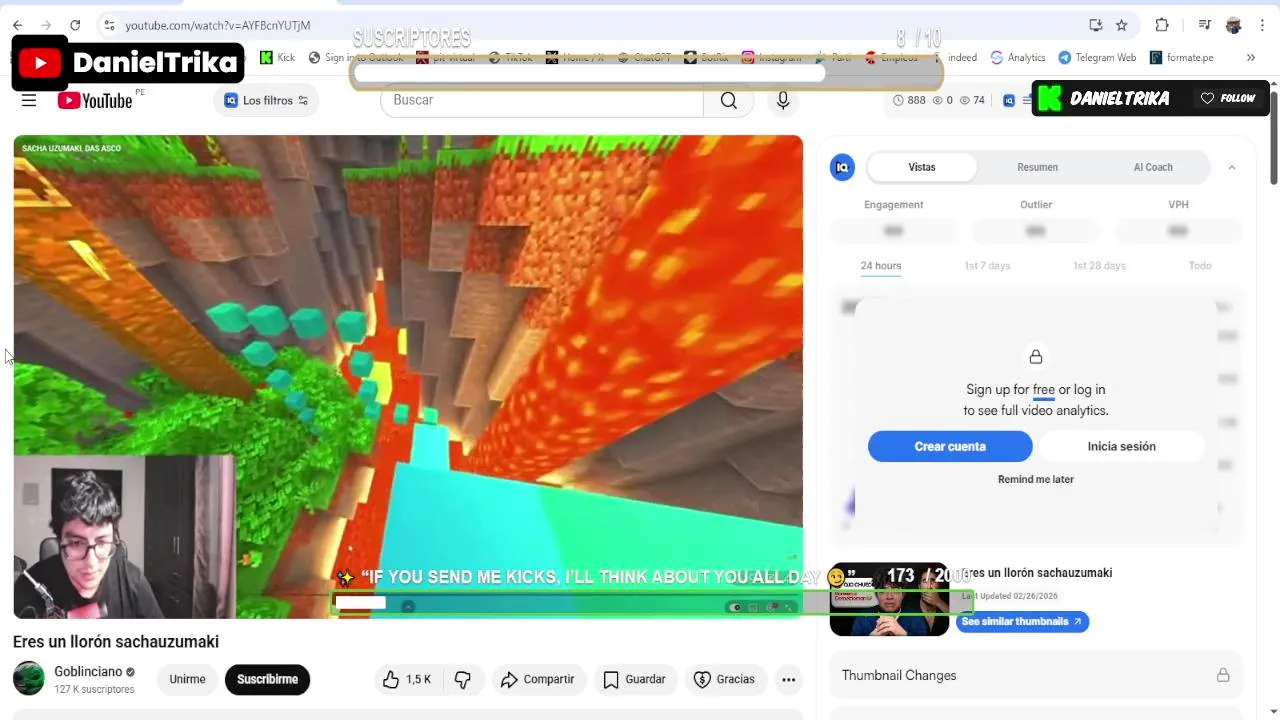Switch to the Vistas tab
Image resolution: width=1280 pixels, height=720 pixels.
coord(922,167)
